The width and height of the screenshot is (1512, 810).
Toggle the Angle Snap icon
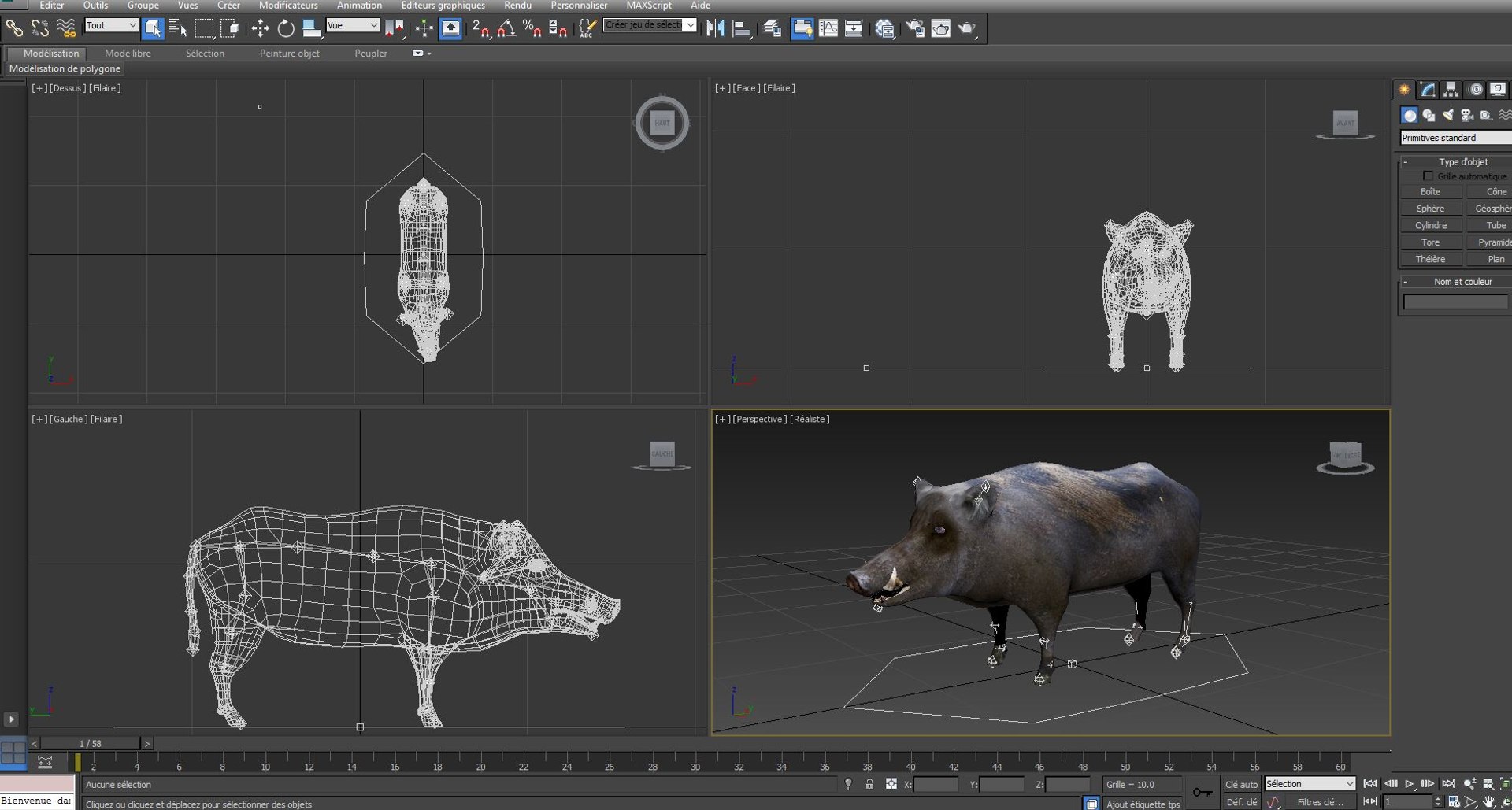pyautogui.click(x=506, y=28)
